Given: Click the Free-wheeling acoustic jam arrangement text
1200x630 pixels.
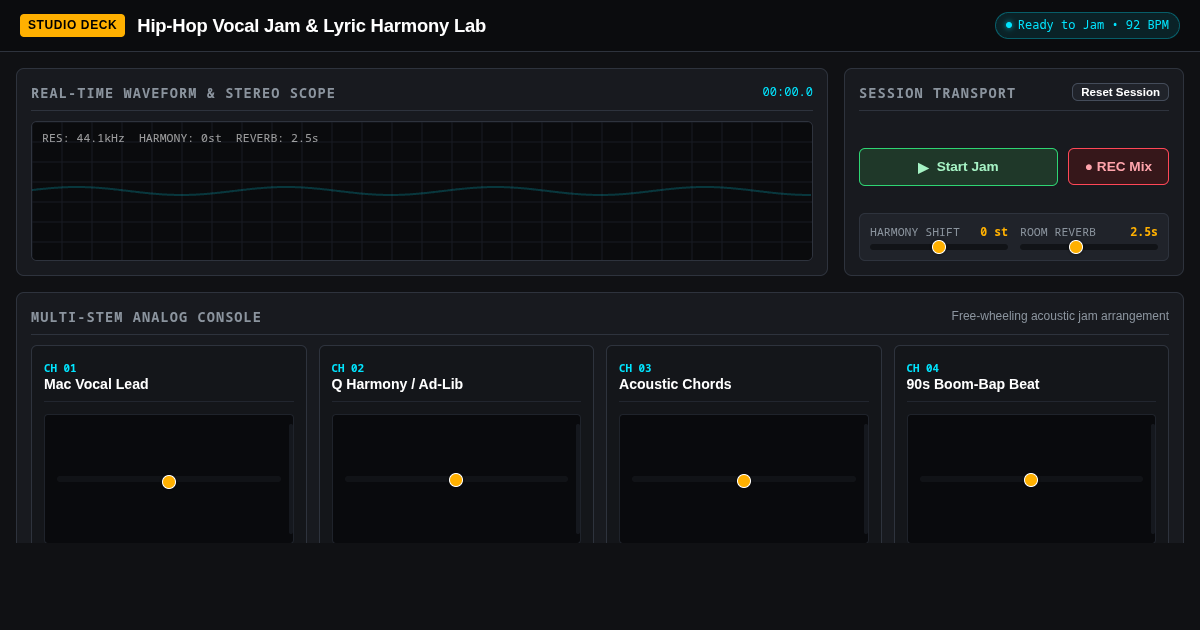Looking at the screenshot, I should (x=1060, y=316).
